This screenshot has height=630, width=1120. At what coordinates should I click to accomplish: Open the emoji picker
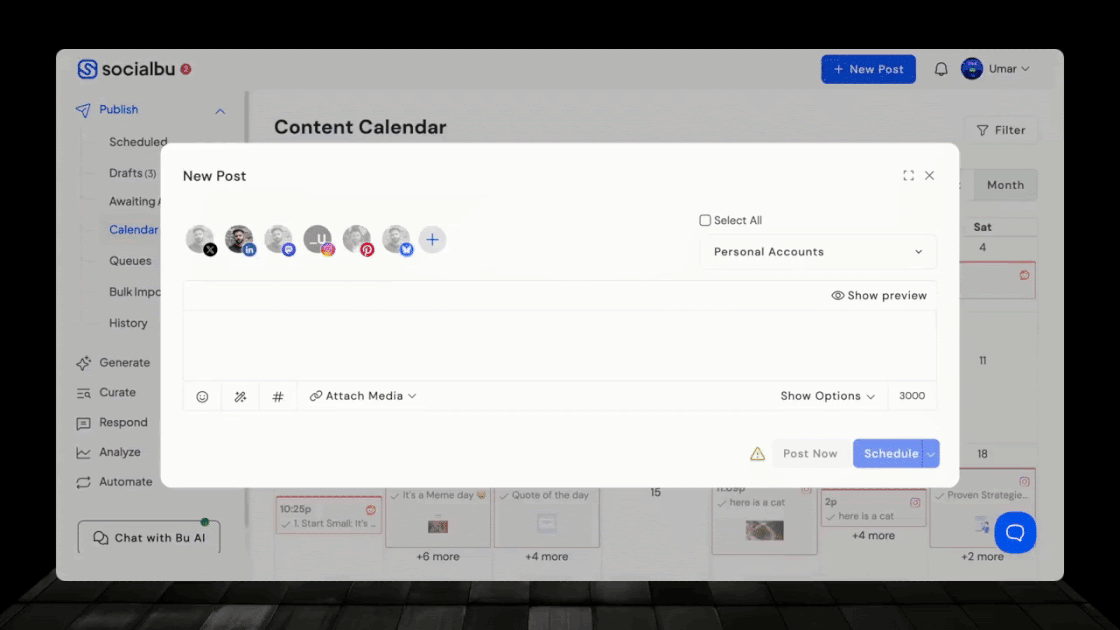pos(202,396)
